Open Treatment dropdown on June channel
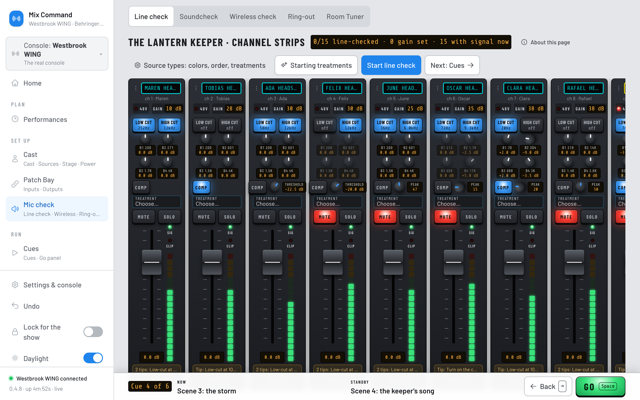This screenshot has width=640, height=400. click(x=398, y=201)
